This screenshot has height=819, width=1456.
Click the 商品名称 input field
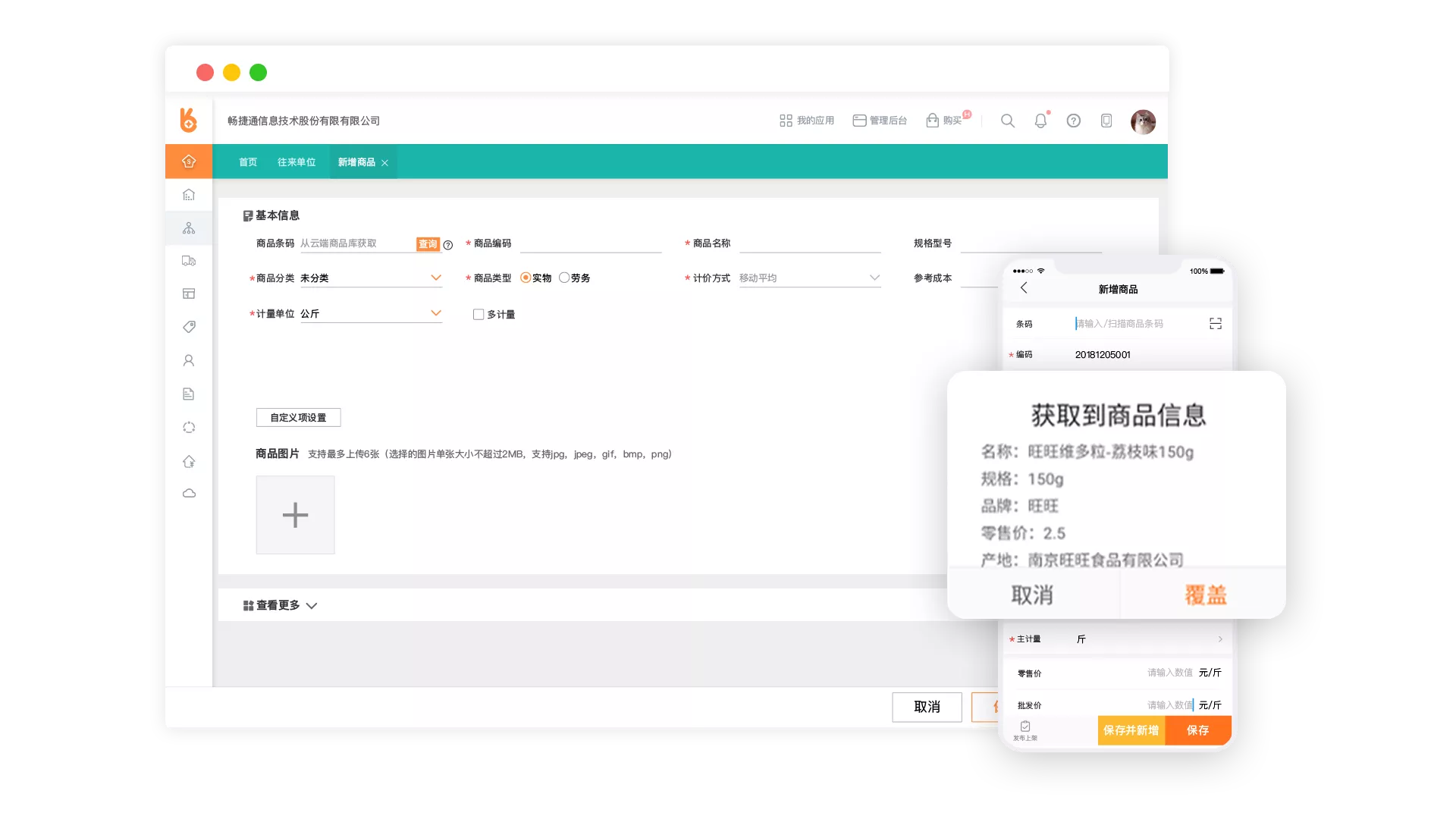810,243
